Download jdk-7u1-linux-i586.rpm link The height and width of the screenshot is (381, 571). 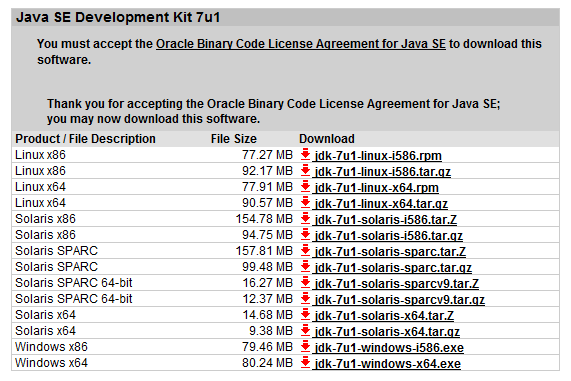click(x=378, y=156)
